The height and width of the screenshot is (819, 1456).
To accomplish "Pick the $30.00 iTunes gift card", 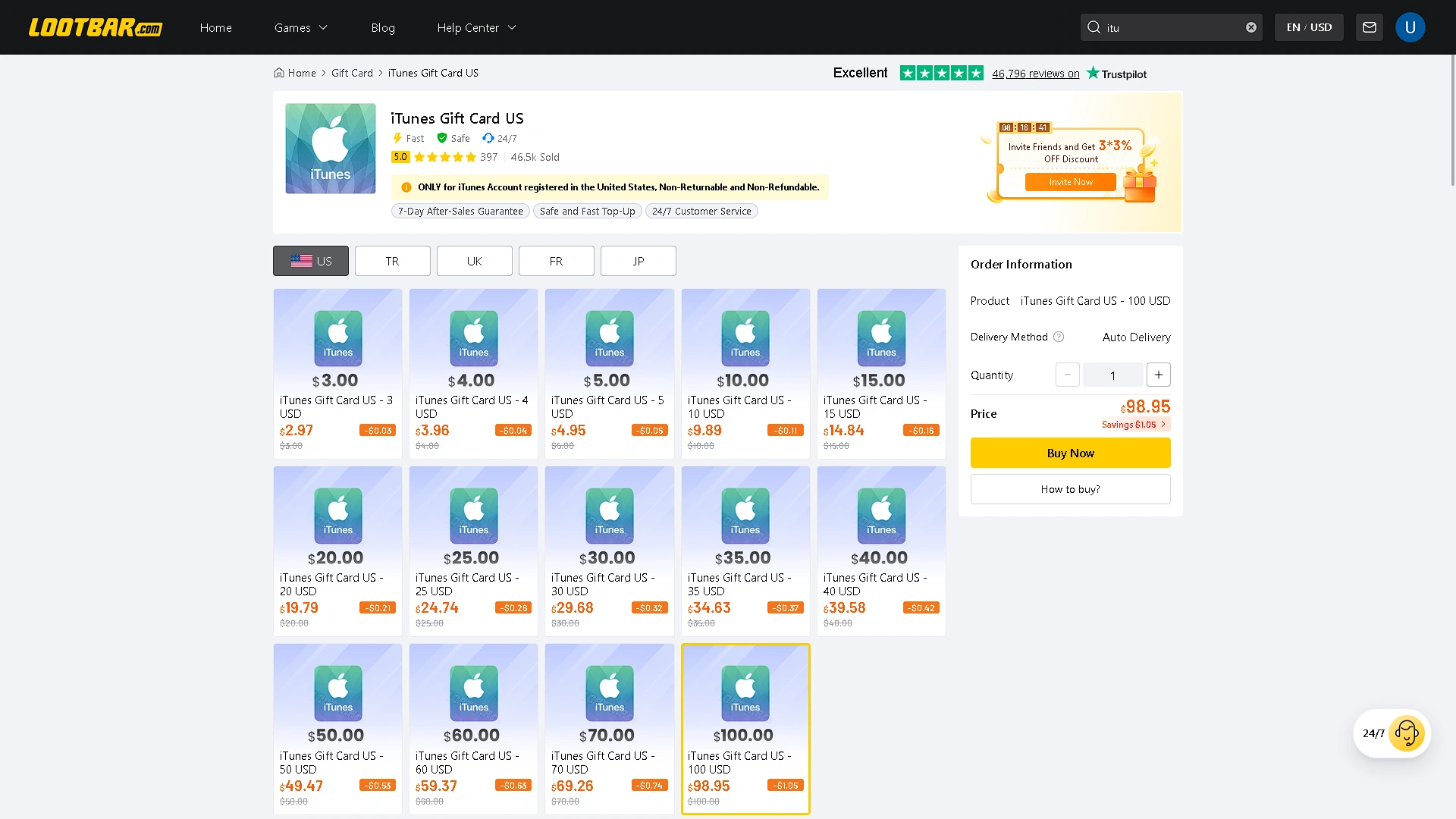I will pyautogui.click(x=609, y=551).
